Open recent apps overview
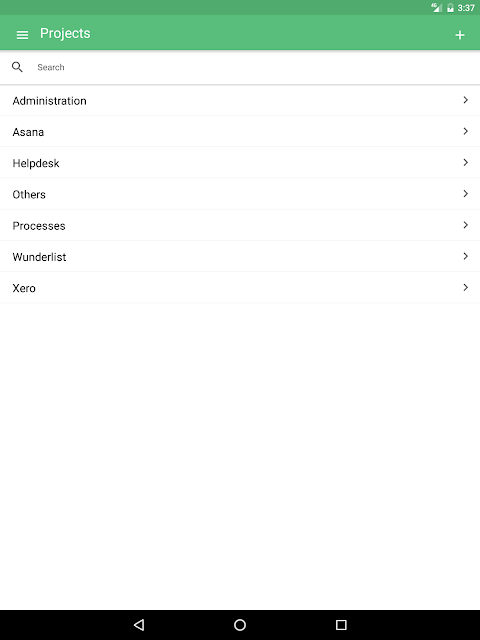The image size is (480, 640). (341, 624)
